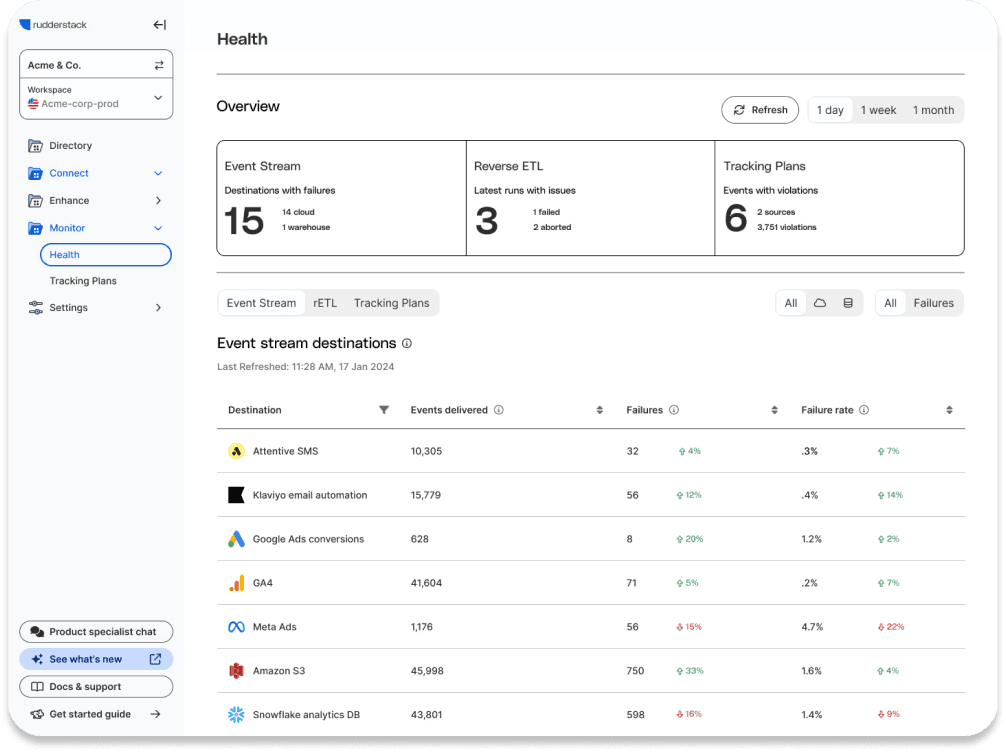This screenshot has width=1006, height=752.
Task: Click info icon next to Event stream destinations
Action: tap(407, 344)
